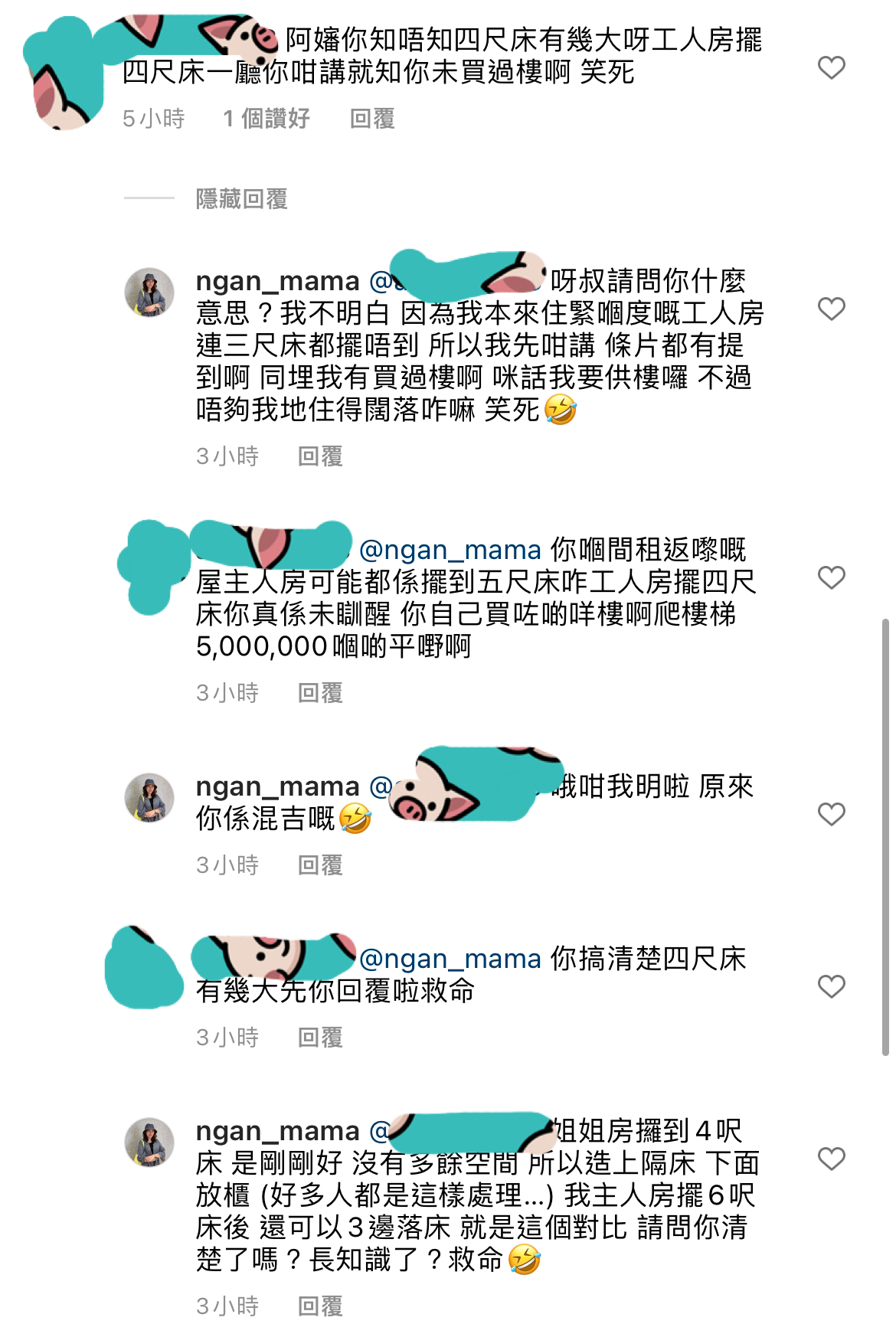Reply to ngan_mama's final 姐姐房 comment
The width and height of the screenshot is (896, 1324).
click(320, 1306)
